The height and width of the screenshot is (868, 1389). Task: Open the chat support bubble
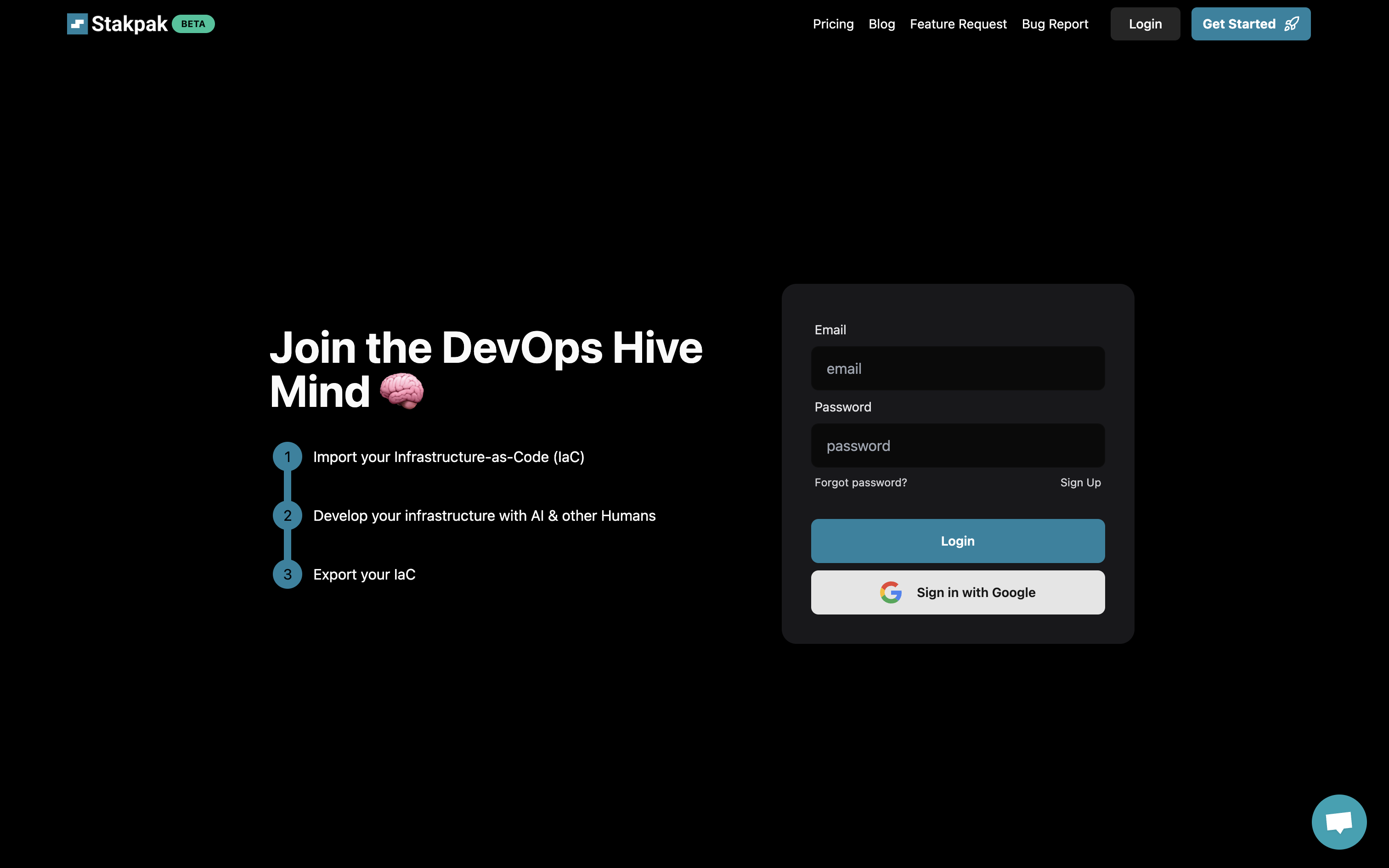[1338, 822]
